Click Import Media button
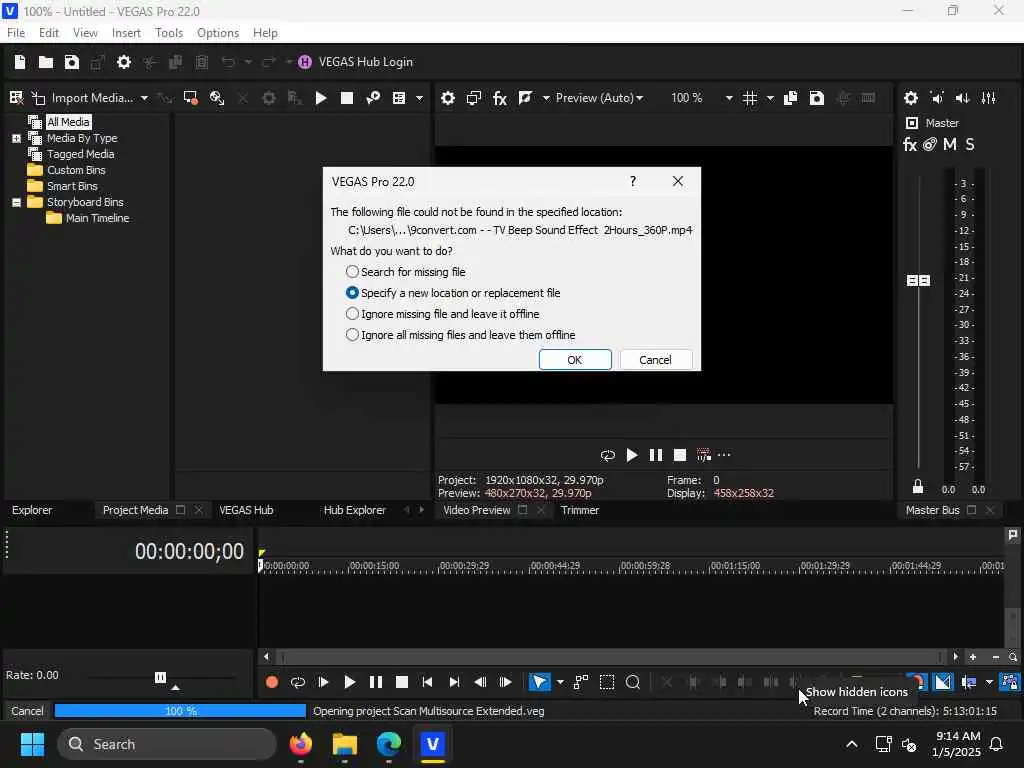1024x768 pixels. click(85, 98)
